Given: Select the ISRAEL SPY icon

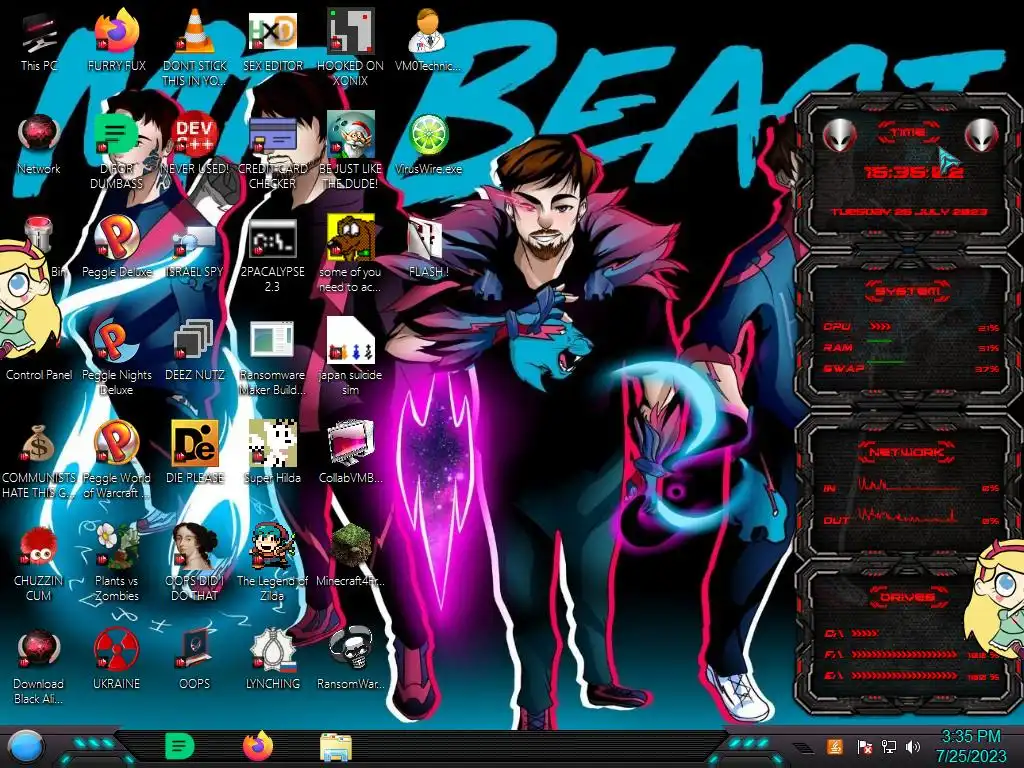Looking at the screenshot, I should (x=195, y=251).
